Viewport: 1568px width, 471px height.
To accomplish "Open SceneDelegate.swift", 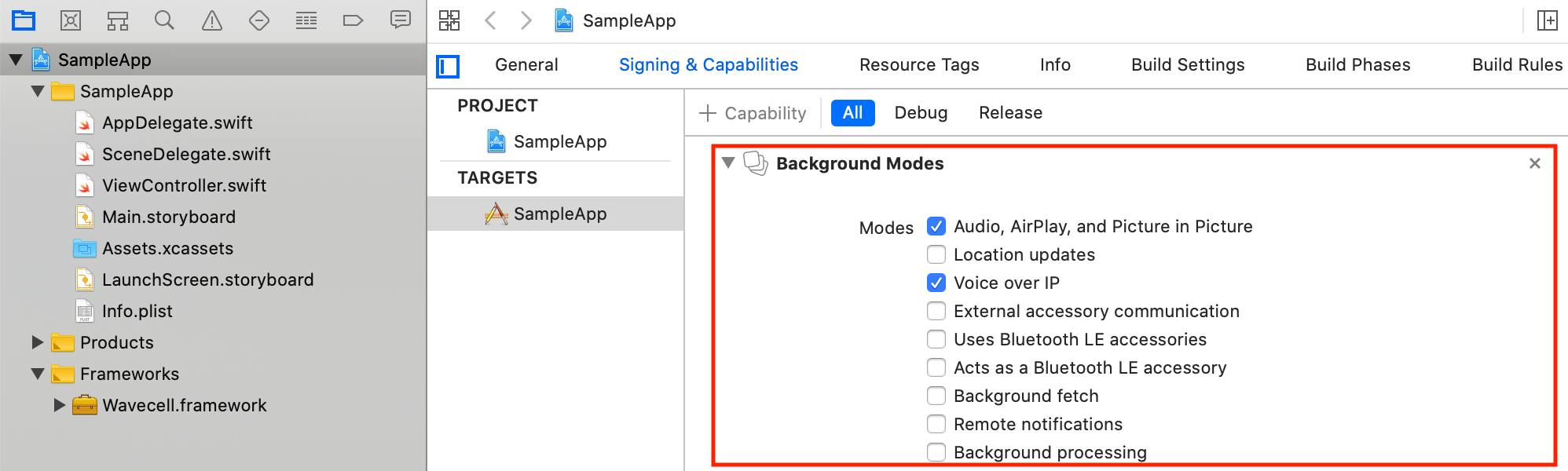I will [x=186, y=154].
